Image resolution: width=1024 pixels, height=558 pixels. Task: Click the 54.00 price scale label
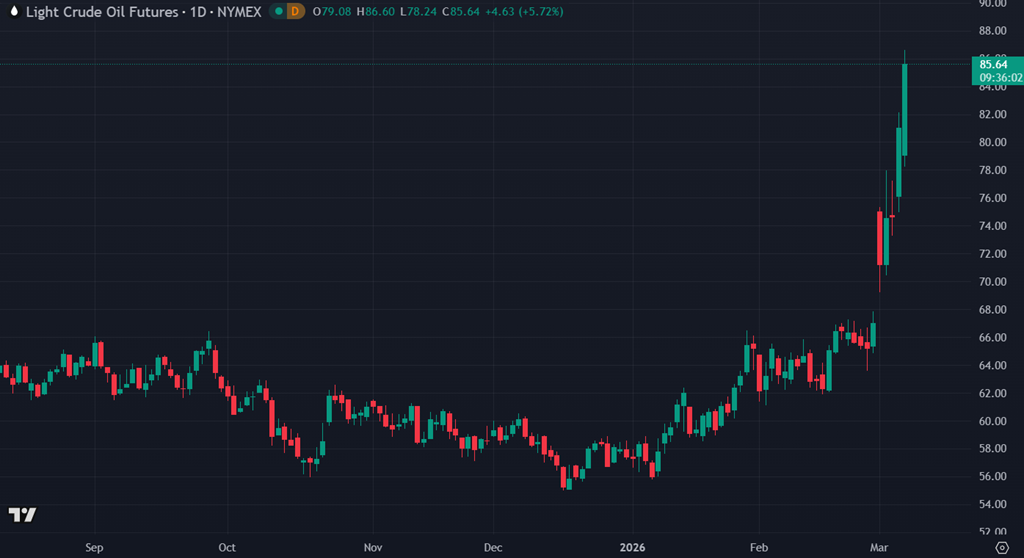coord(993,505)
